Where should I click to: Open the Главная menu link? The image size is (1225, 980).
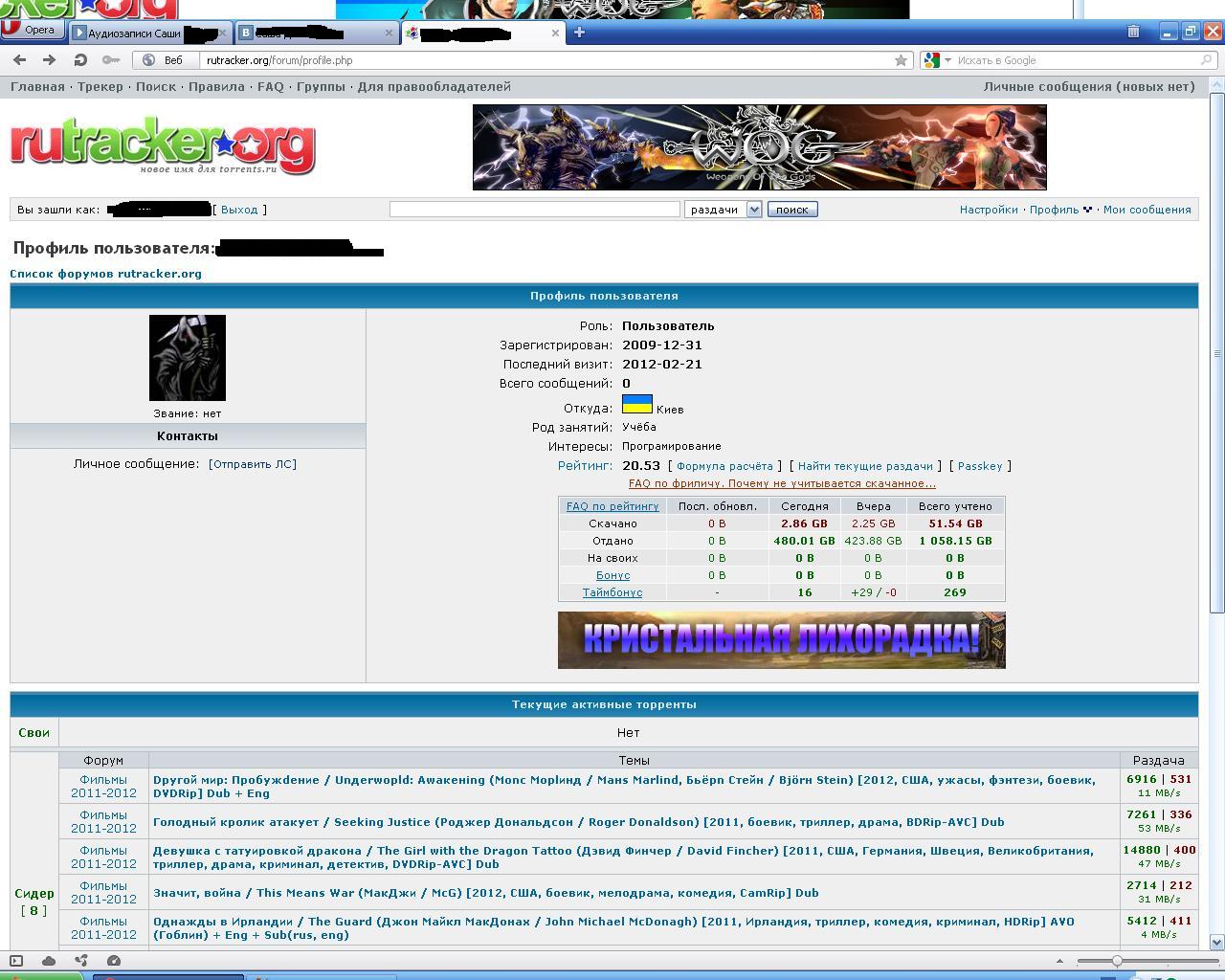[x=37, y=87]
